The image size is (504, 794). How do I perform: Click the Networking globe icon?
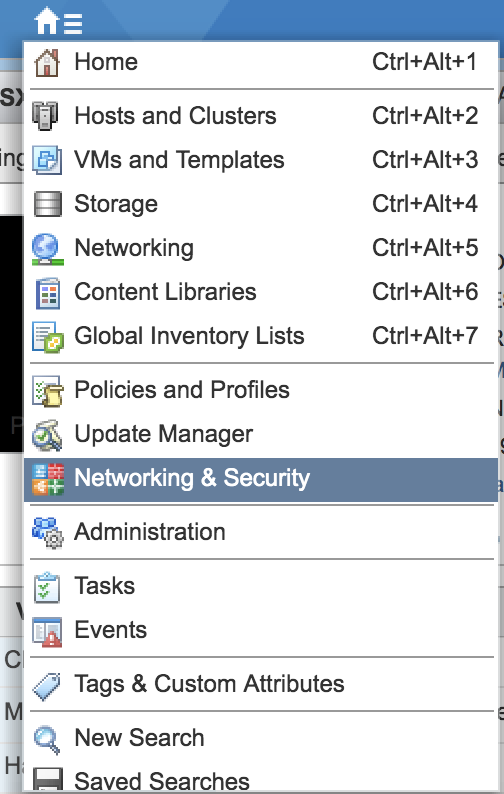point(48,249)
